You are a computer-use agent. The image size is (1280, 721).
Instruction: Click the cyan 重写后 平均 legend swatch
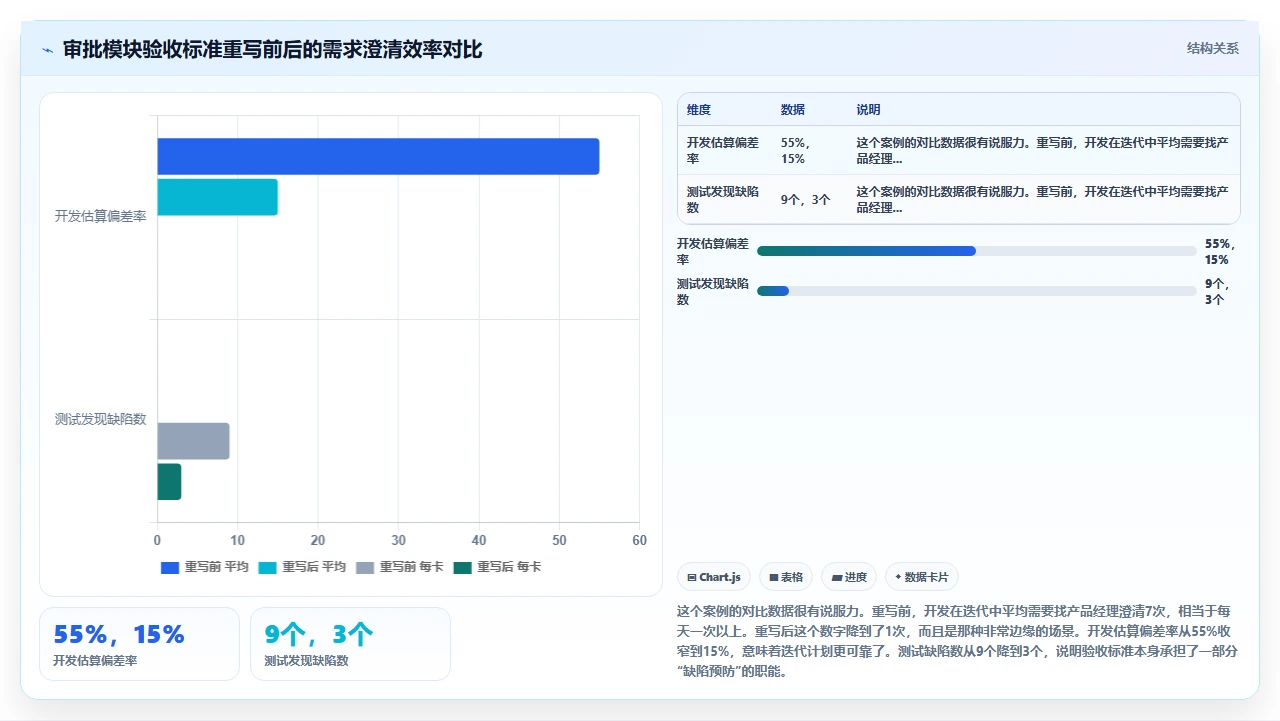[x=267, y=567]
